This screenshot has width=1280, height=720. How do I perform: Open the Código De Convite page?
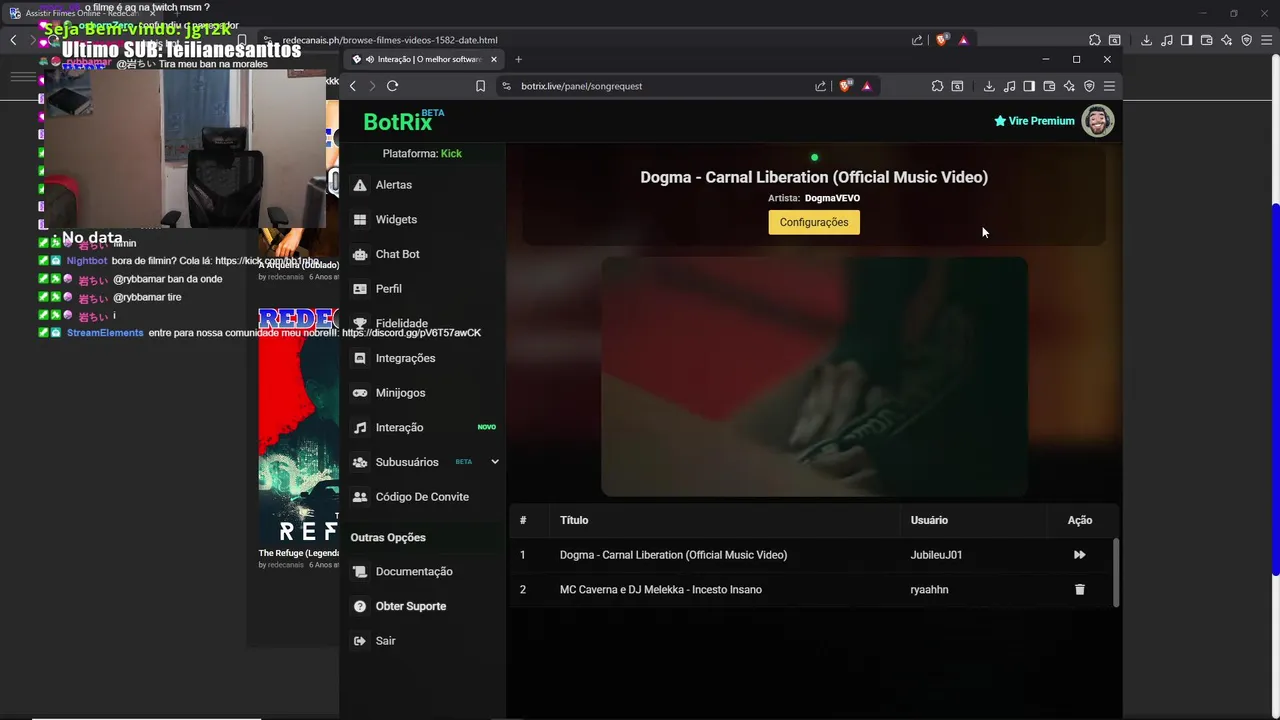422,497
